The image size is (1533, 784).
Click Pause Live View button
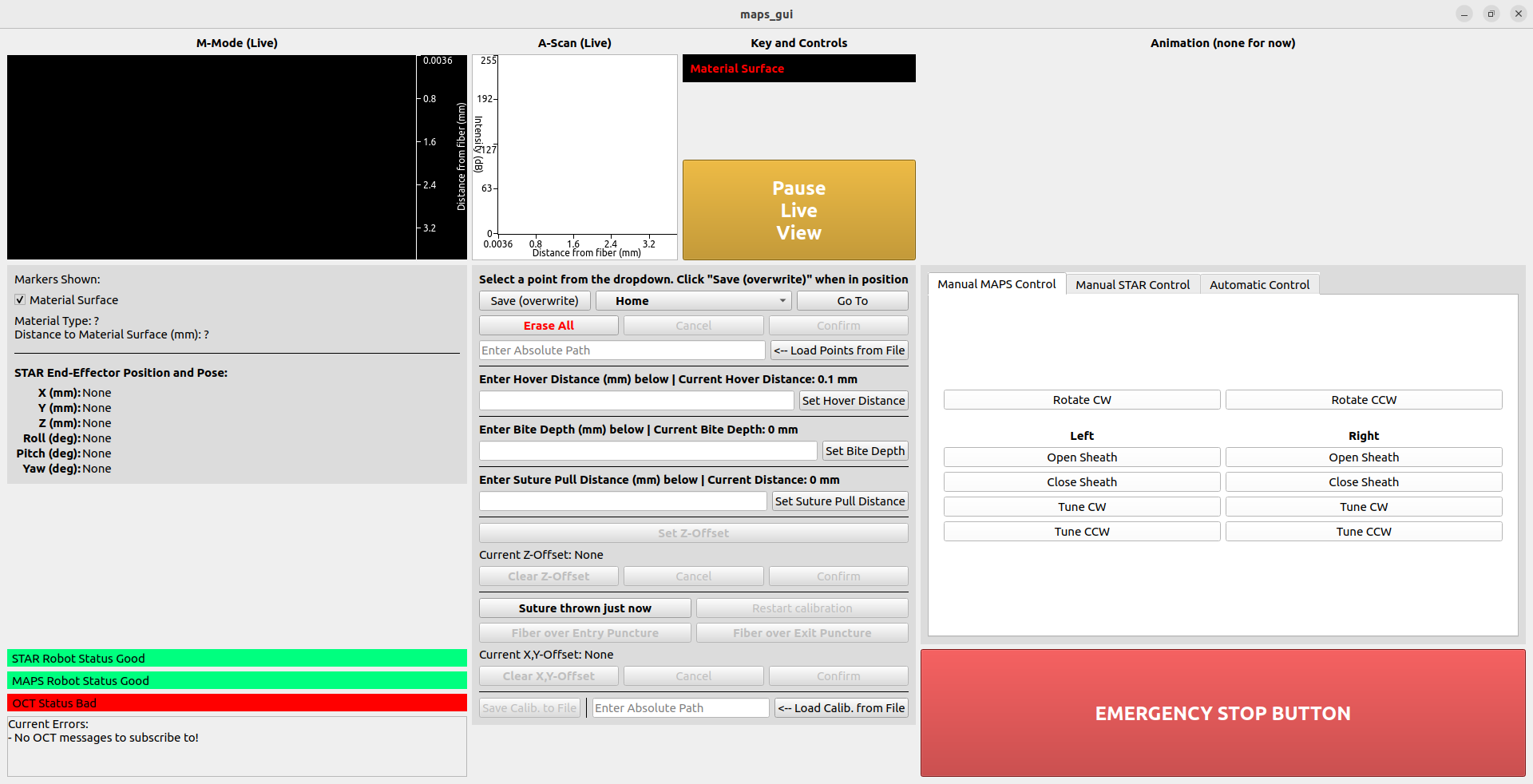(x=798, y=210)
